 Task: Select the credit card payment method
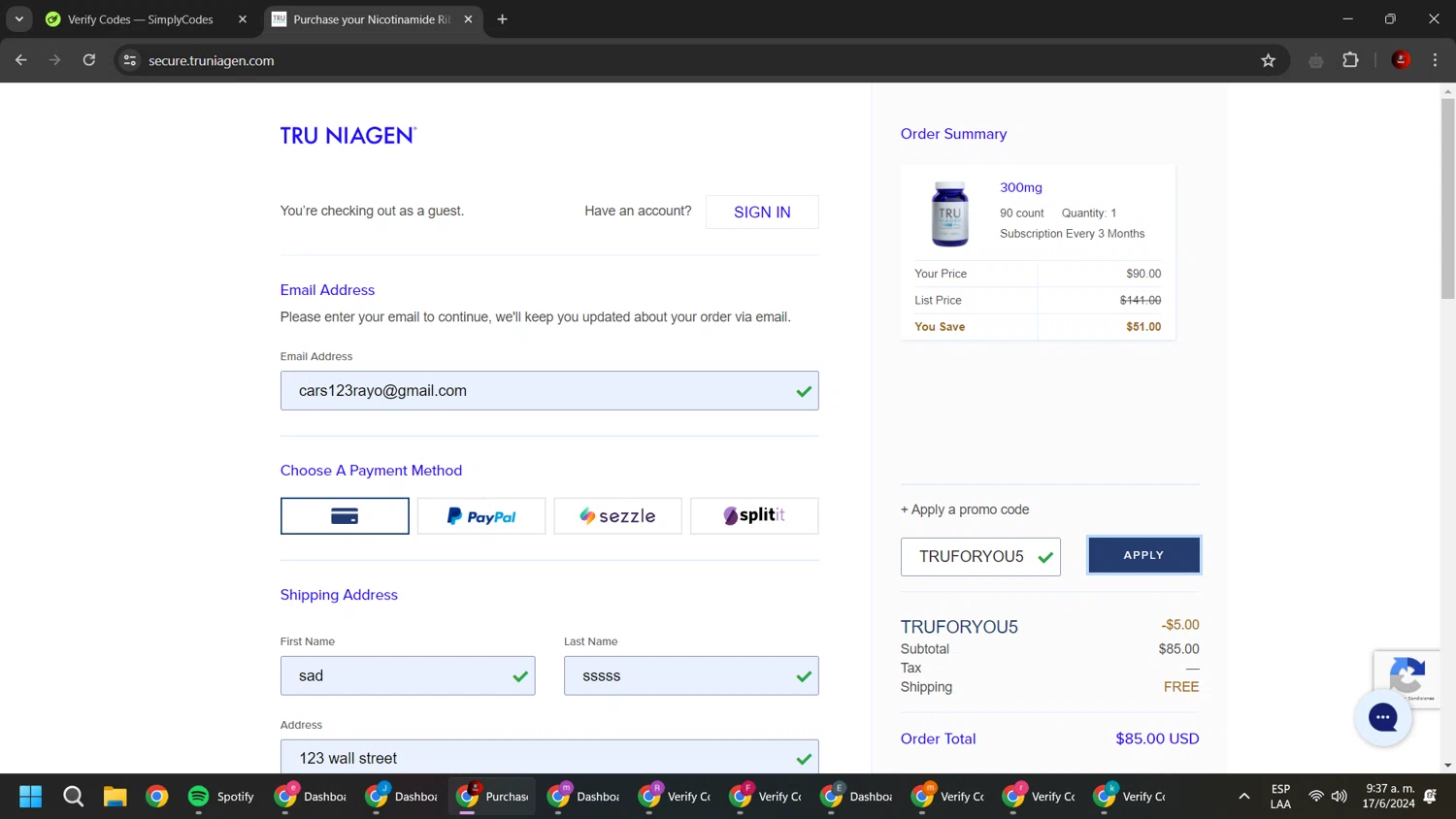pos(345,516)
